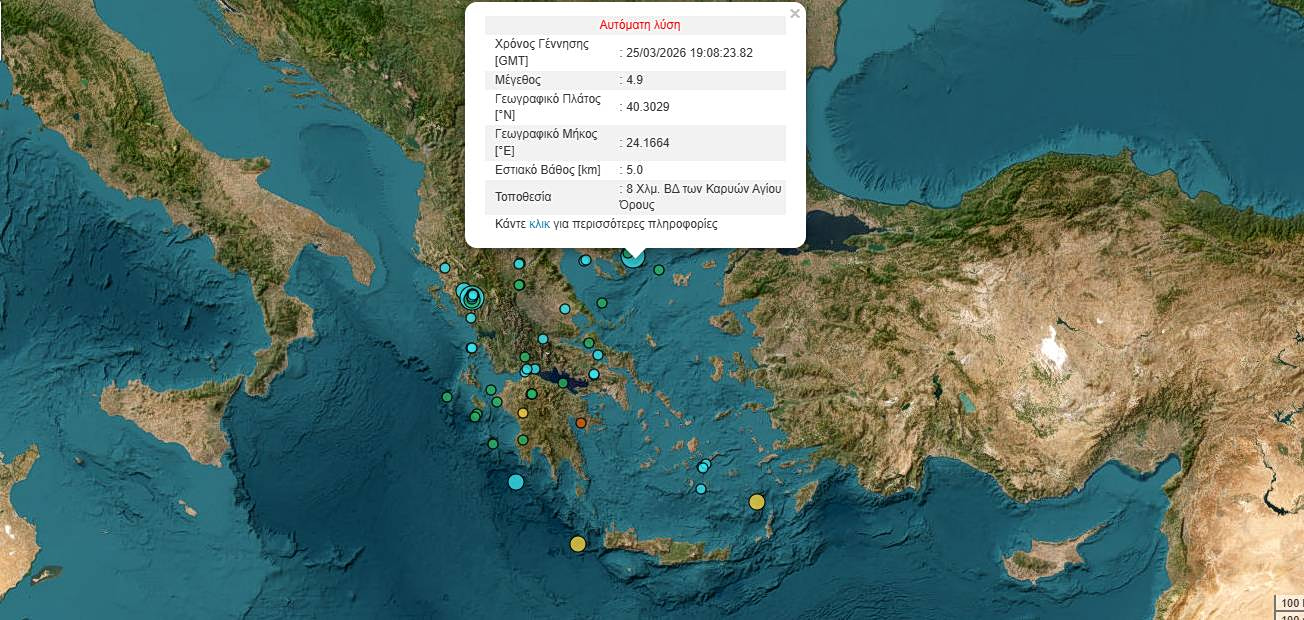The height and width of the screenshot is (620, 1304).
Task: Select the southernmost cyan marker in the Dodecanese
Action: [x=701, y=489]
